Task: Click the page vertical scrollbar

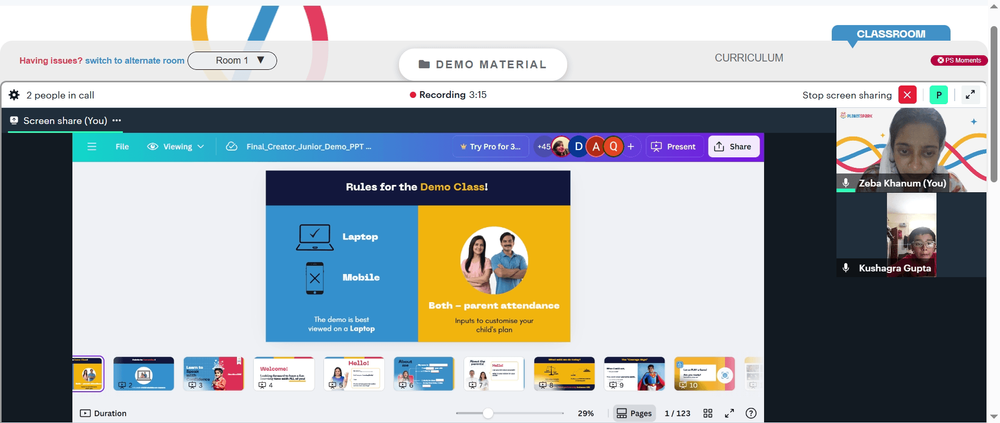Action: tap(995, 103)
